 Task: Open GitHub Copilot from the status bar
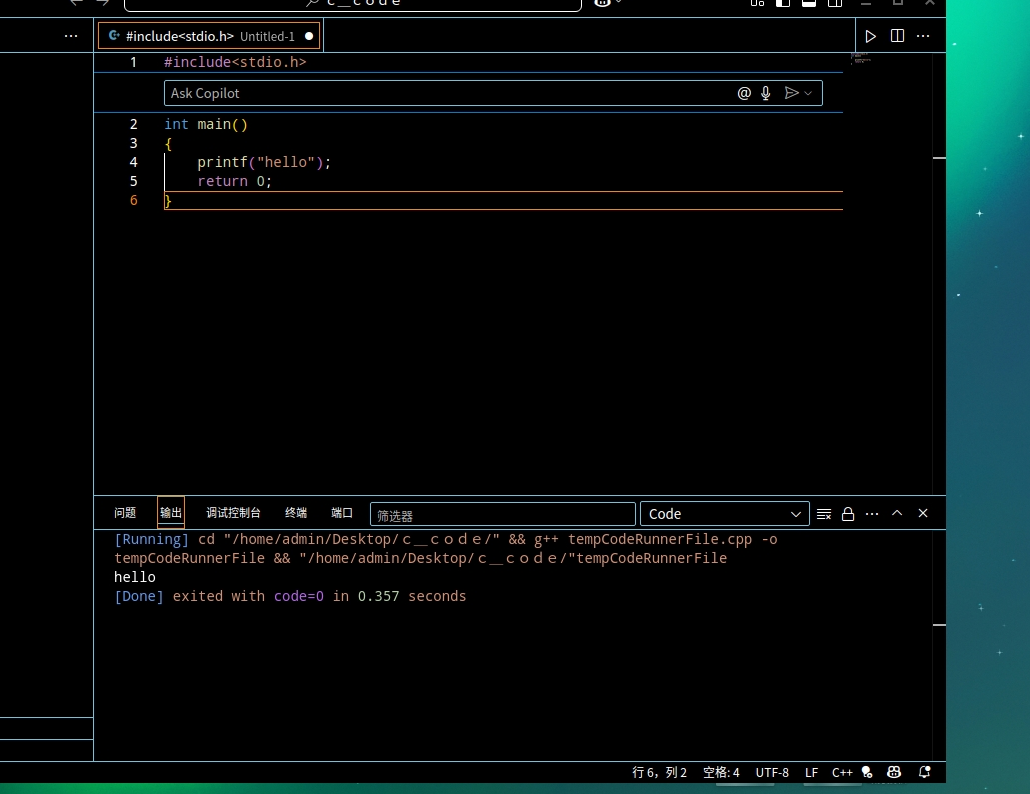coord(893,772)
